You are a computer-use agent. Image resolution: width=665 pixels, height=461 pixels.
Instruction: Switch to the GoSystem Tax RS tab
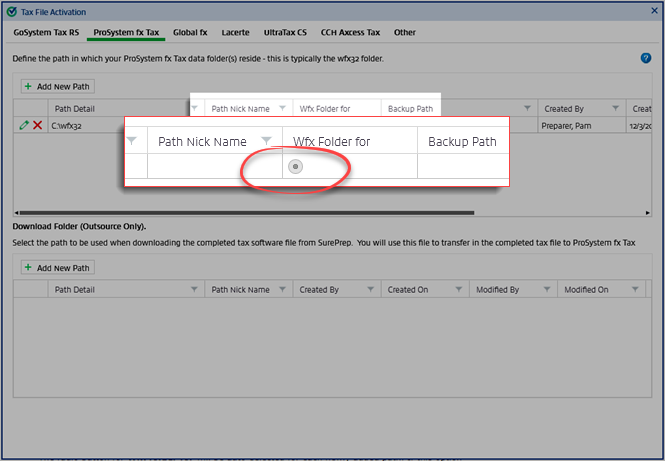46,33
